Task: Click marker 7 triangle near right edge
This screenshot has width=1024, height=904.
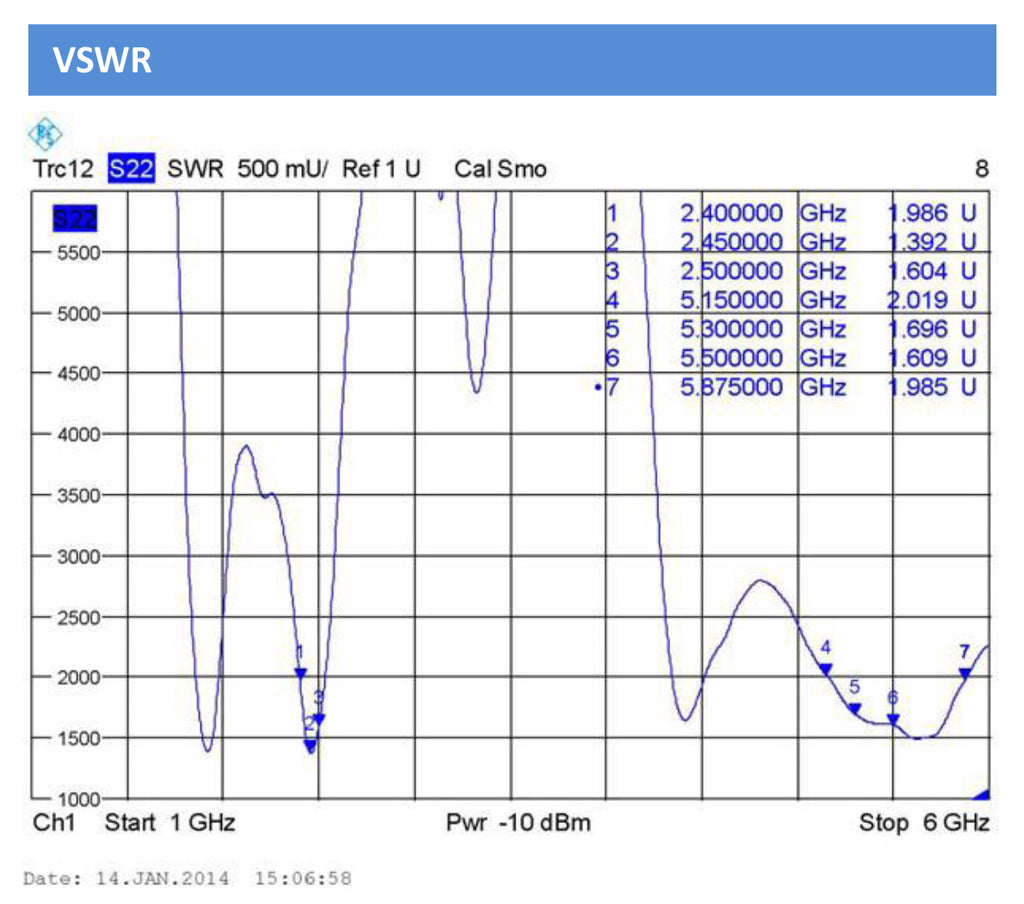Action: (965, 673)
